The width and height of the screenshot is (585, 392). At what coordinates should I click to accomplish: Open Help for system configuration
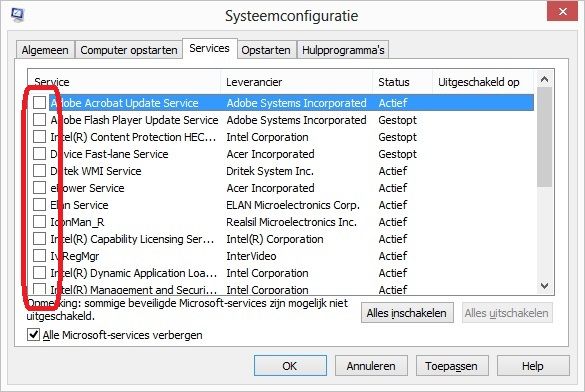coord(533,366)
